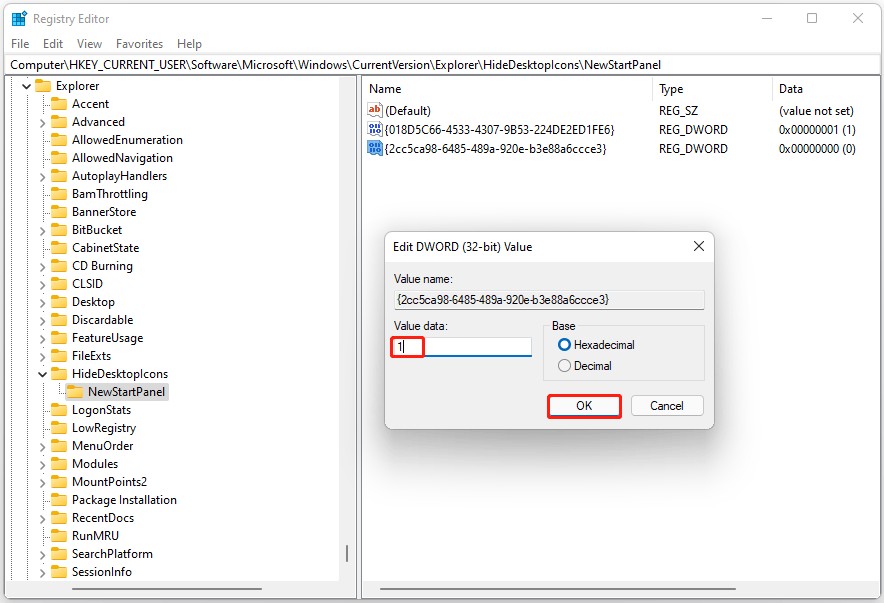This screenshot has height=603, width=884.
Task: Click the FeatureUsage folder icon
Action: 59,338
